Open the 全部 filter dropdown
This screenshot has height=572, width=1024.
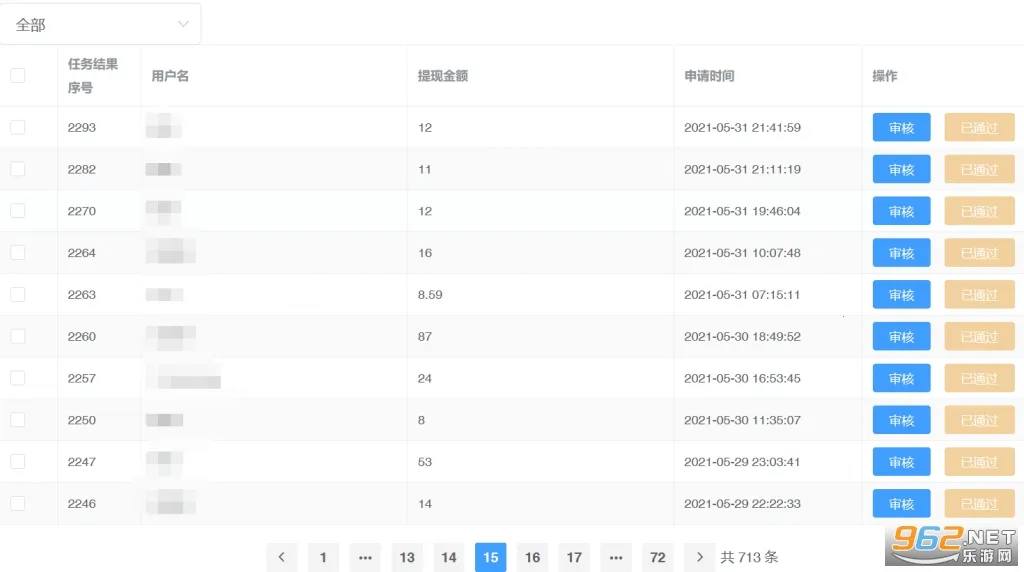tap(100, 24)
